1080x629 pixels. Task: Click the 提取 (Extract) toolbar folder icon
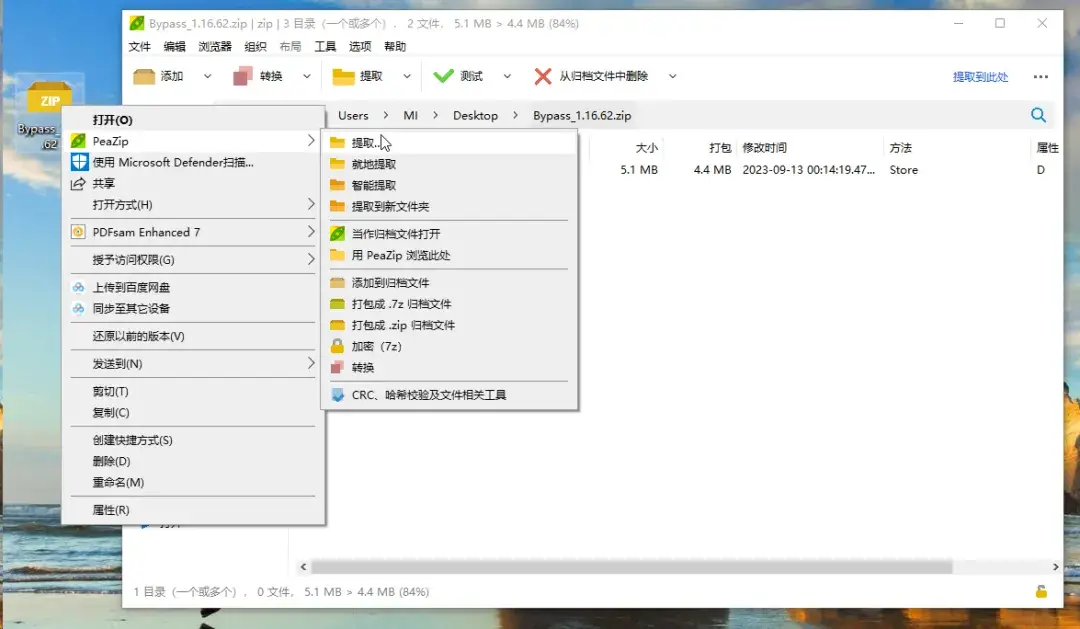point(343,76)
